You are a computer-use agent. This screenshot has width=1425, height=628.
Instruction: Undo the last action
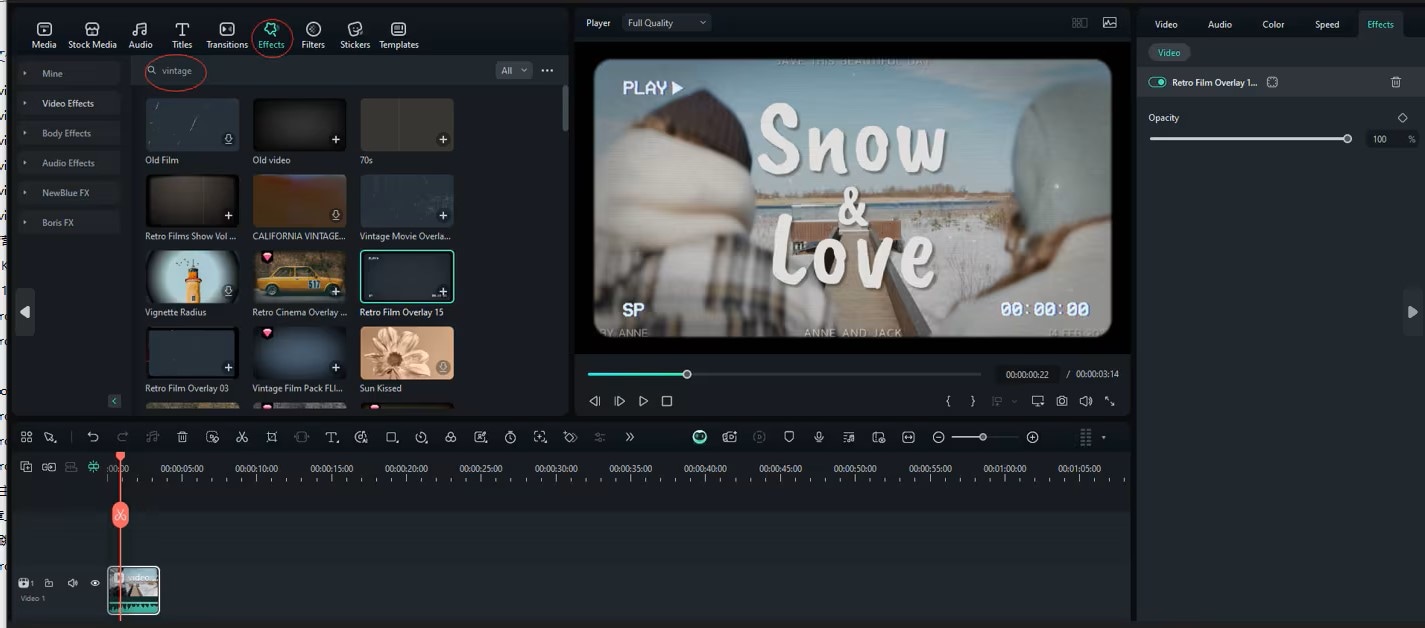[x=93, y=437]
